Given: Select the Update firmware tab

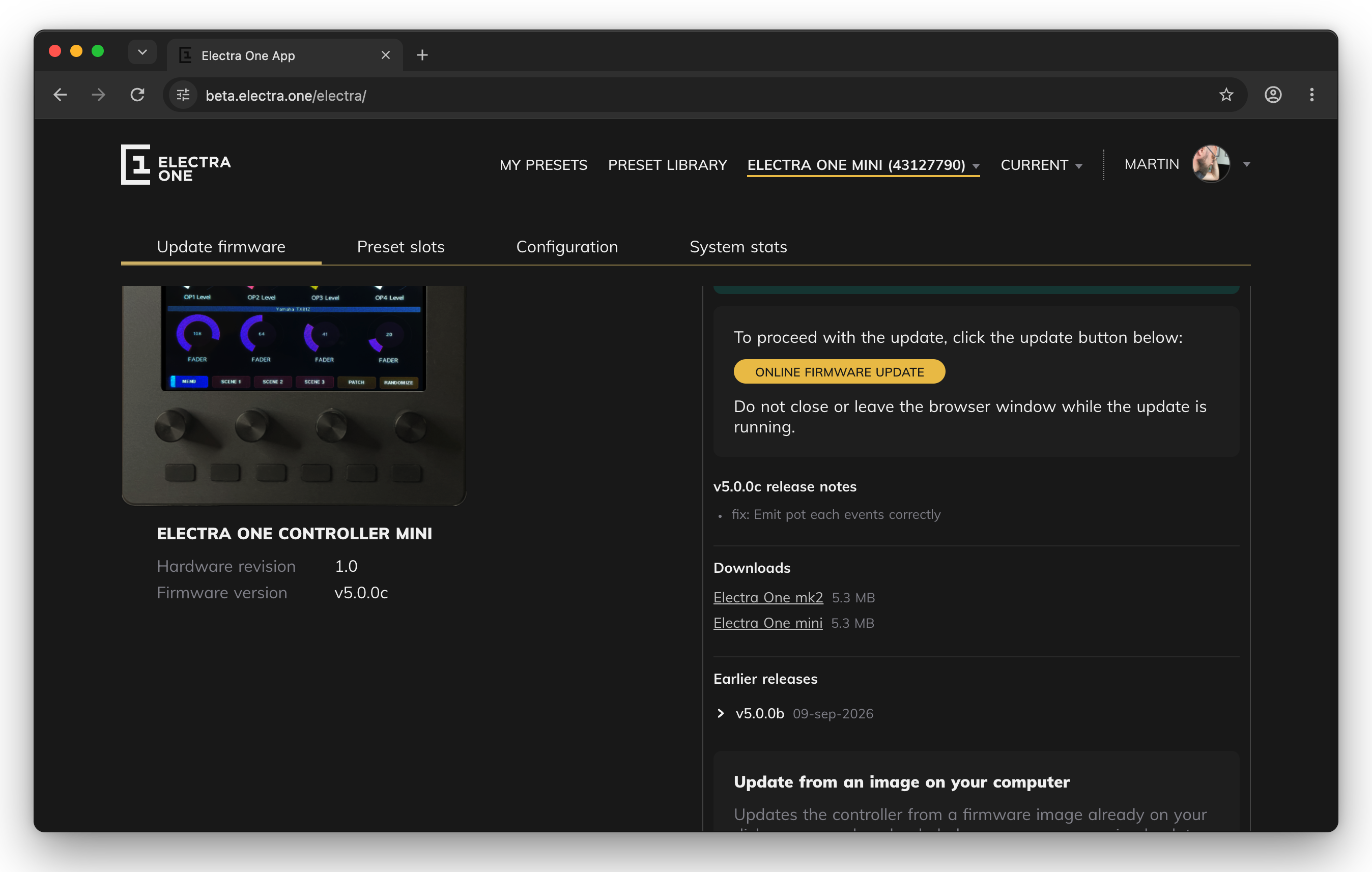Looking at the screenshot, I should click(x=221, y=247).
